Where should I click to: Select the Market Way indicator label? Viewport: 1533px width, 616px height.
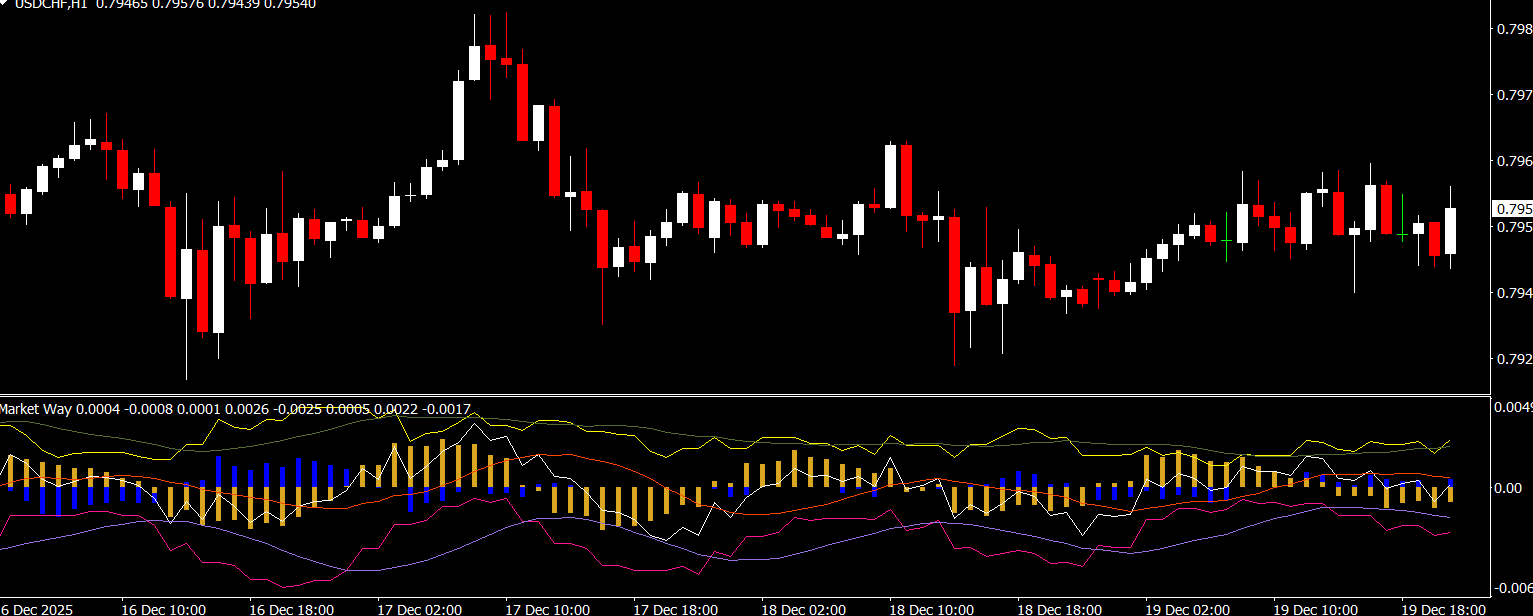(x=36, y=409)
